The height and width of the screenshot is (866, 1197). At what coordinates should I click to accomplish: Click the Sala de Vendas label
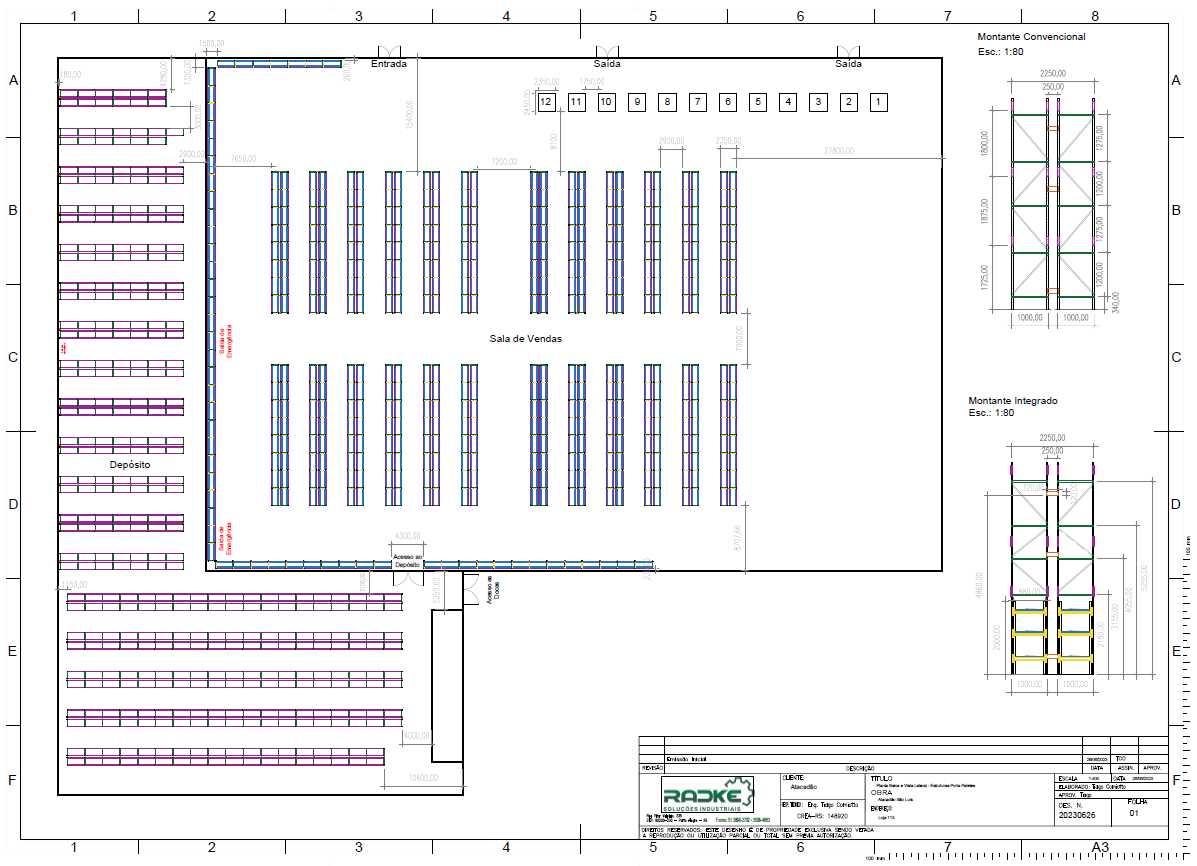pyautogui.click(x=525, y=339)
